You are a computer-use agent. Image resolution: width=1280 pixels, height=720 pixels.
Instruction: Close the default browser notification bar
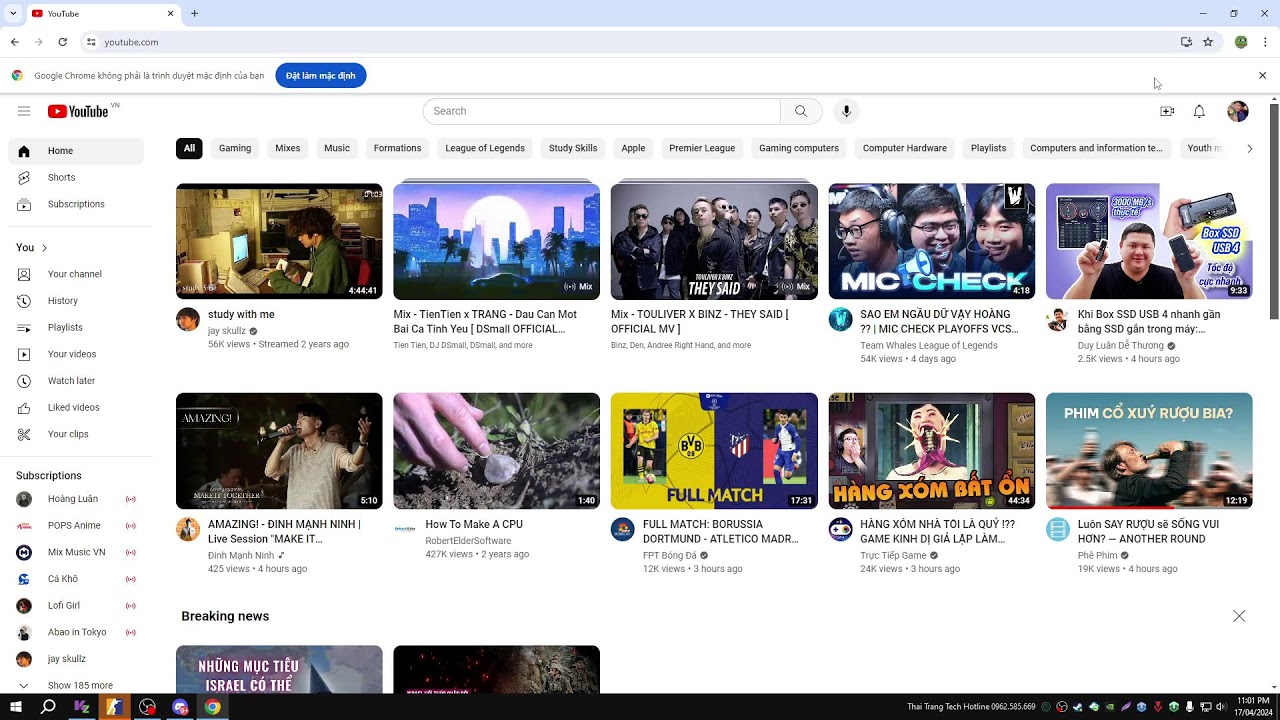point(1262,75)
